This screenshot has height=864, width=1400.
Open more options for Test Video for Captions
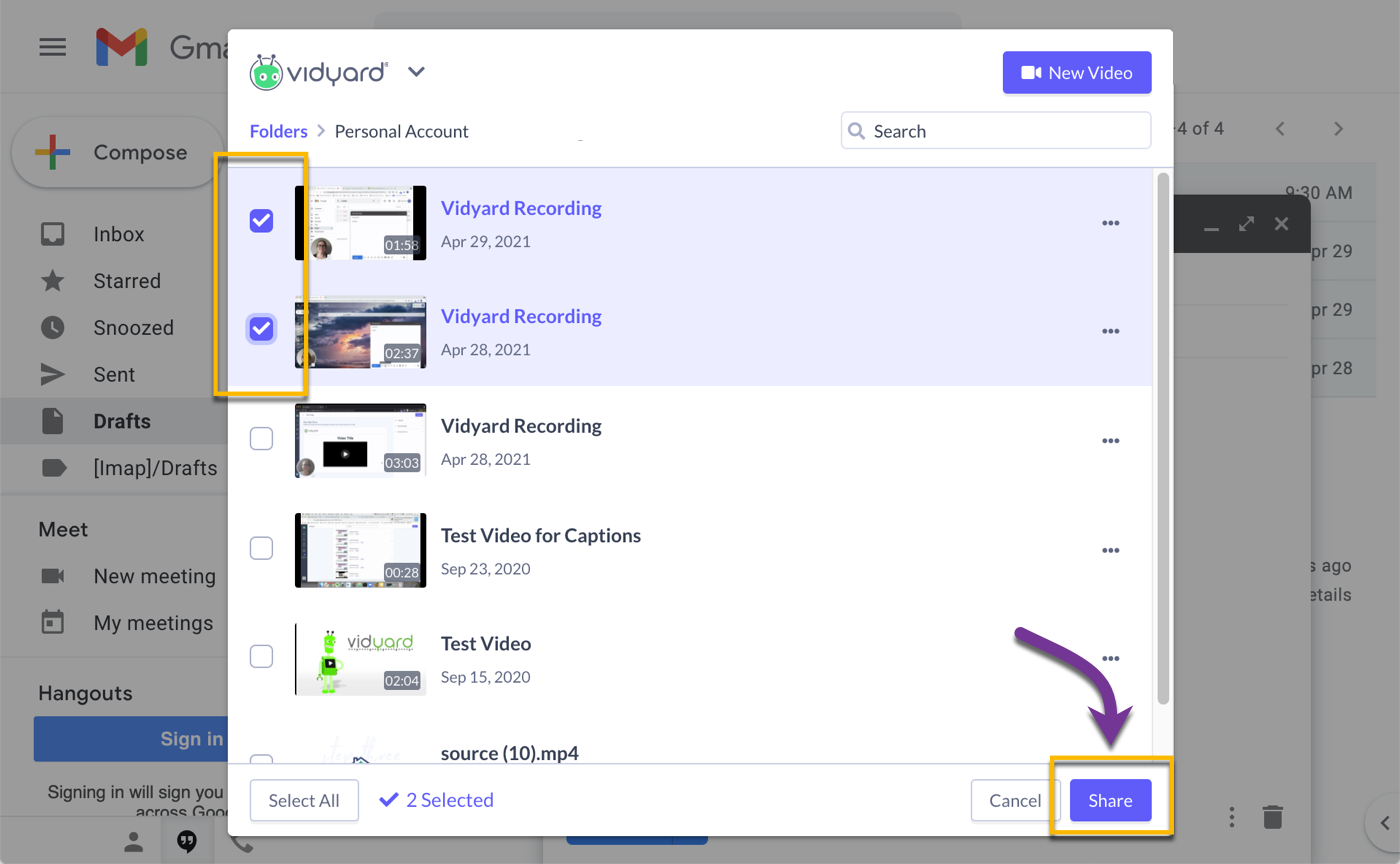click(1110, 550)
